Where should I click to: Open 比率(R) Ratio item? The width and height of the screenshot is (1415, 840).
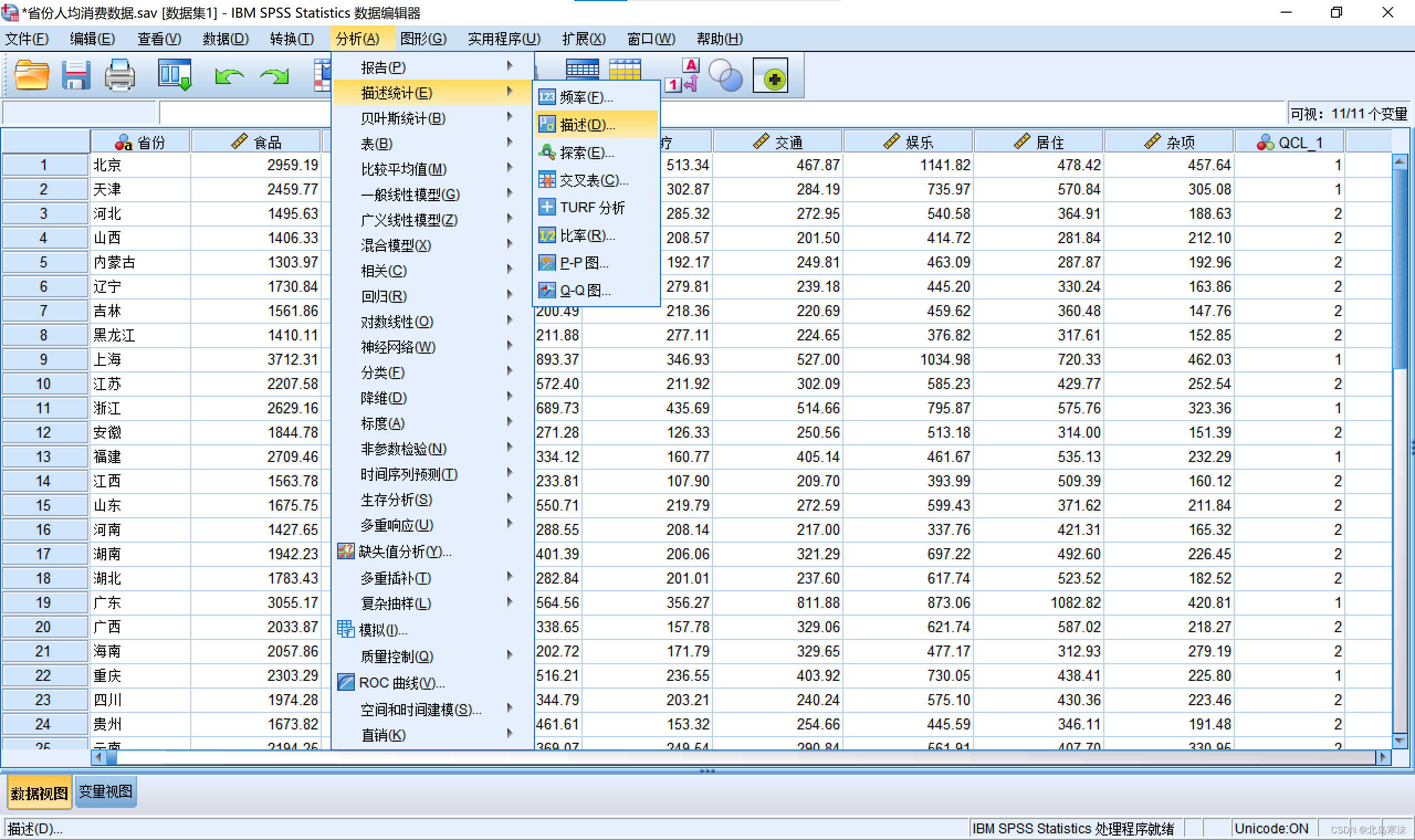tap(596, 235)
